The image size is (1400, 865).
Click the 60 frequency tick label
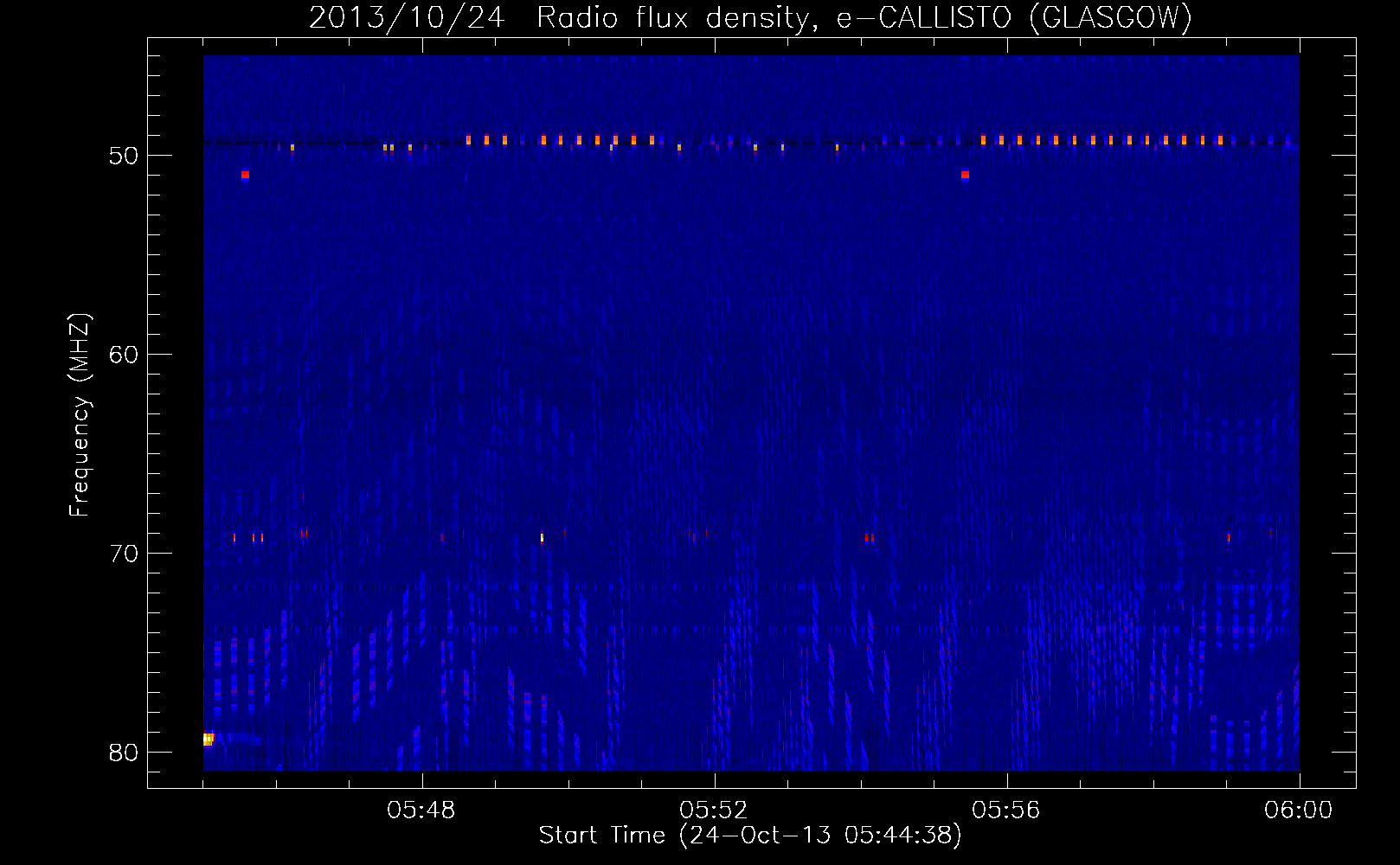pos(124,355)
